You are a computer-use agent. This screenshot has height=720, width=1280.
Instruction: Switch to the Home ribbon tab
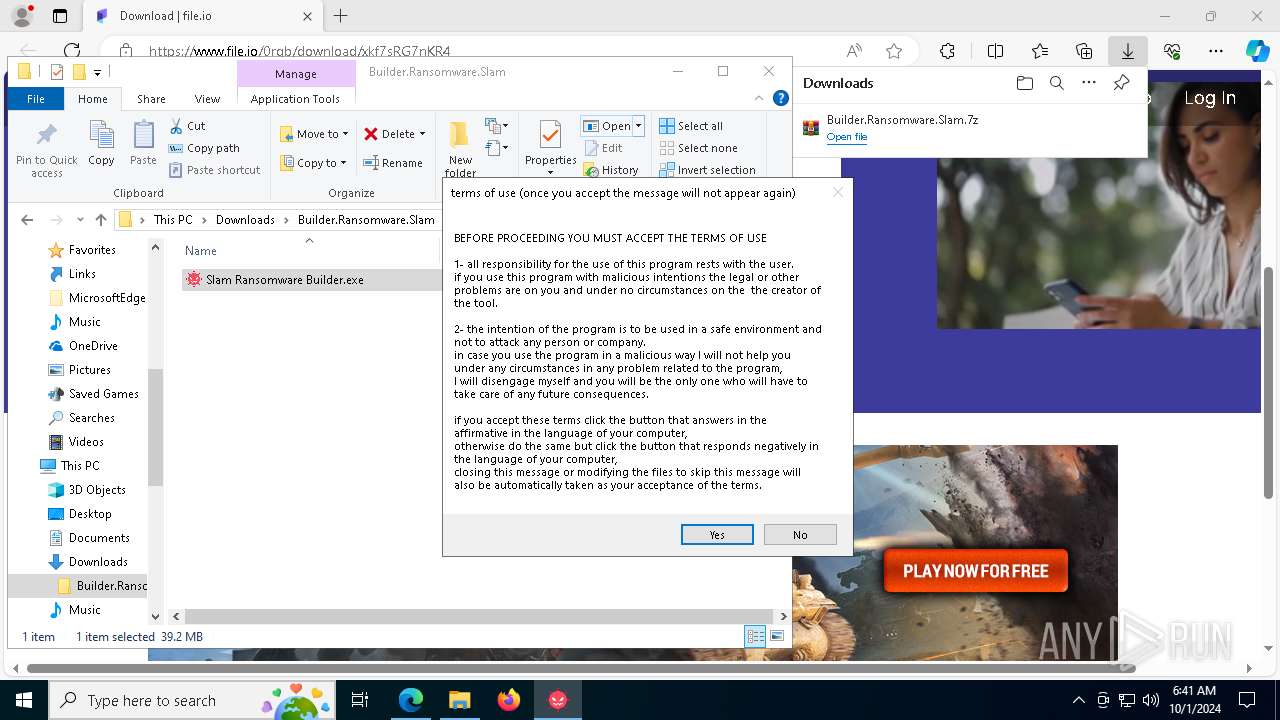pos(93,99)
